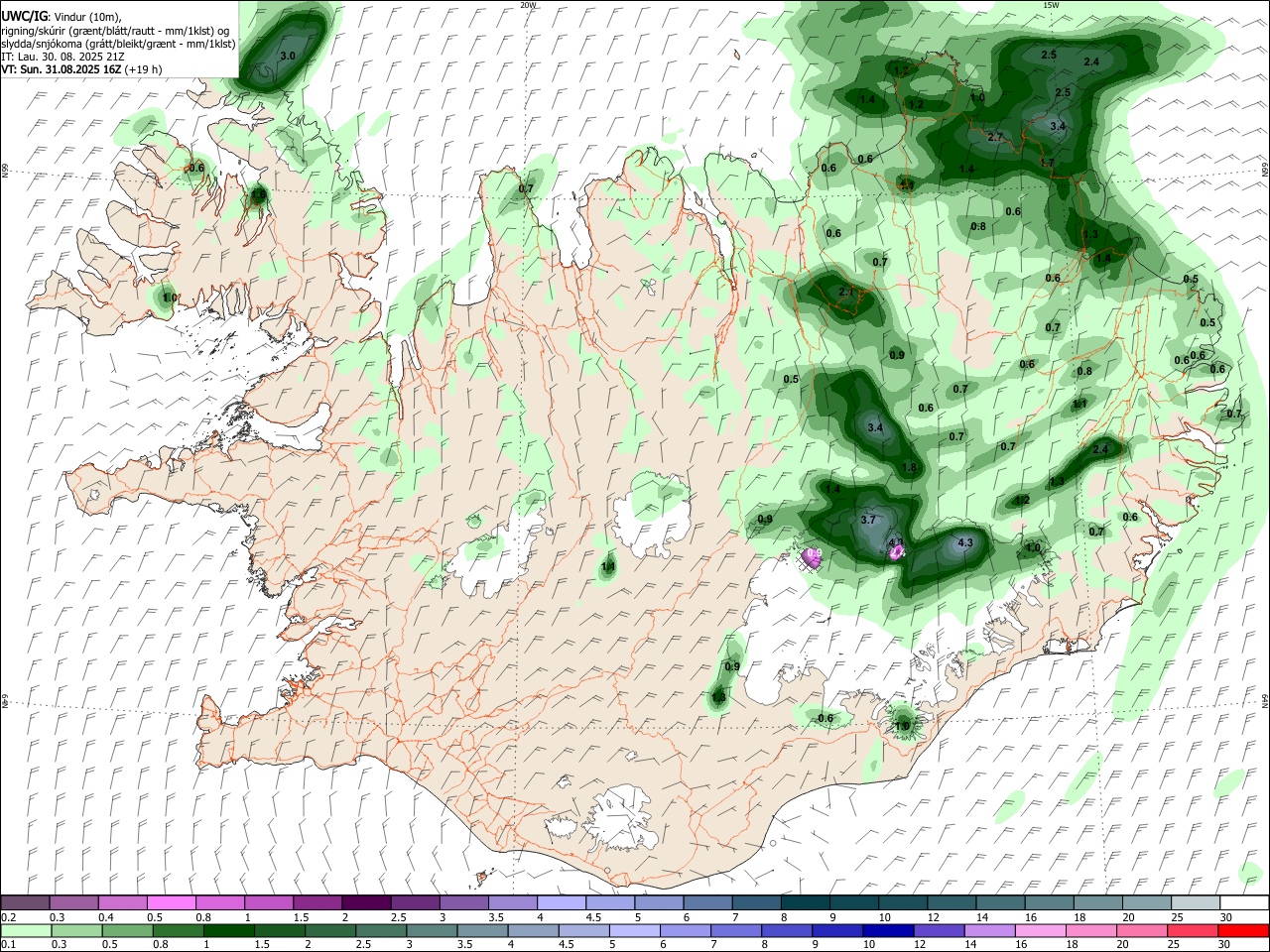Screen dimensions: 1270x952
Task: Select the 2–2.5 dark purple snow swatch
Action: coord(366,902)
